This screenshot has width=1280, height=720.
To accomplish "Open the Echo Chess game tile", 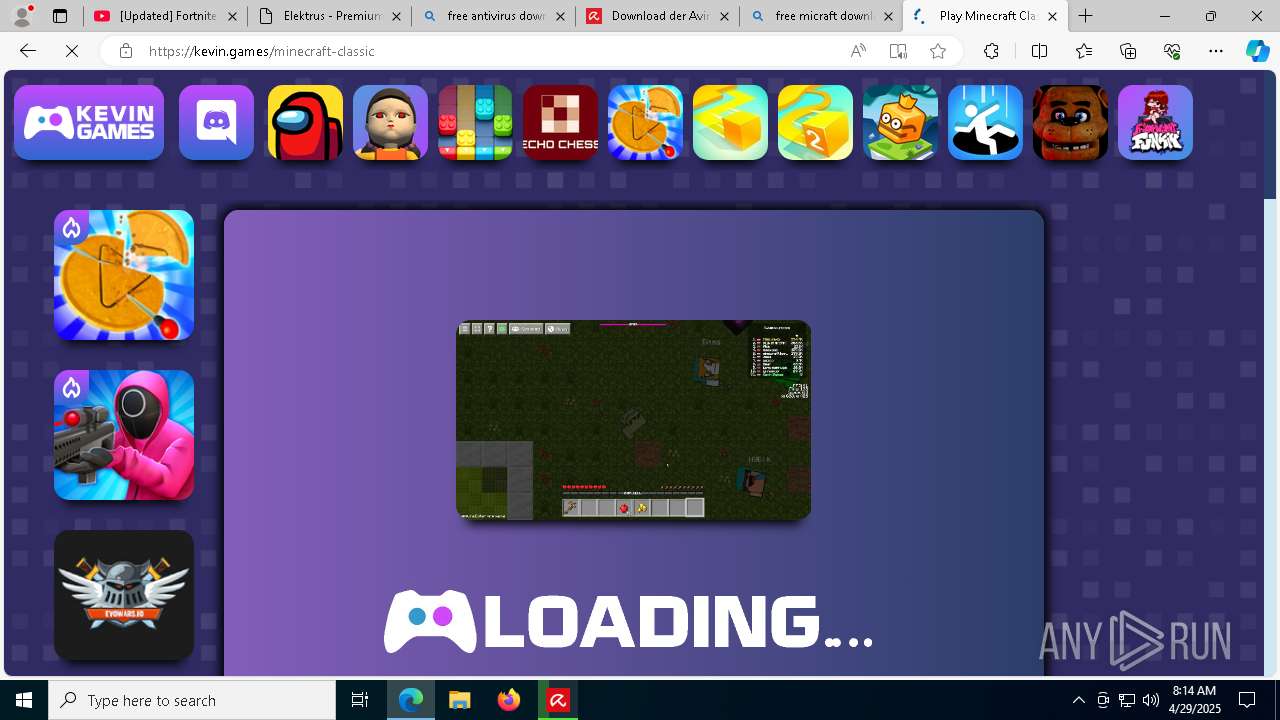I will 561,122.
